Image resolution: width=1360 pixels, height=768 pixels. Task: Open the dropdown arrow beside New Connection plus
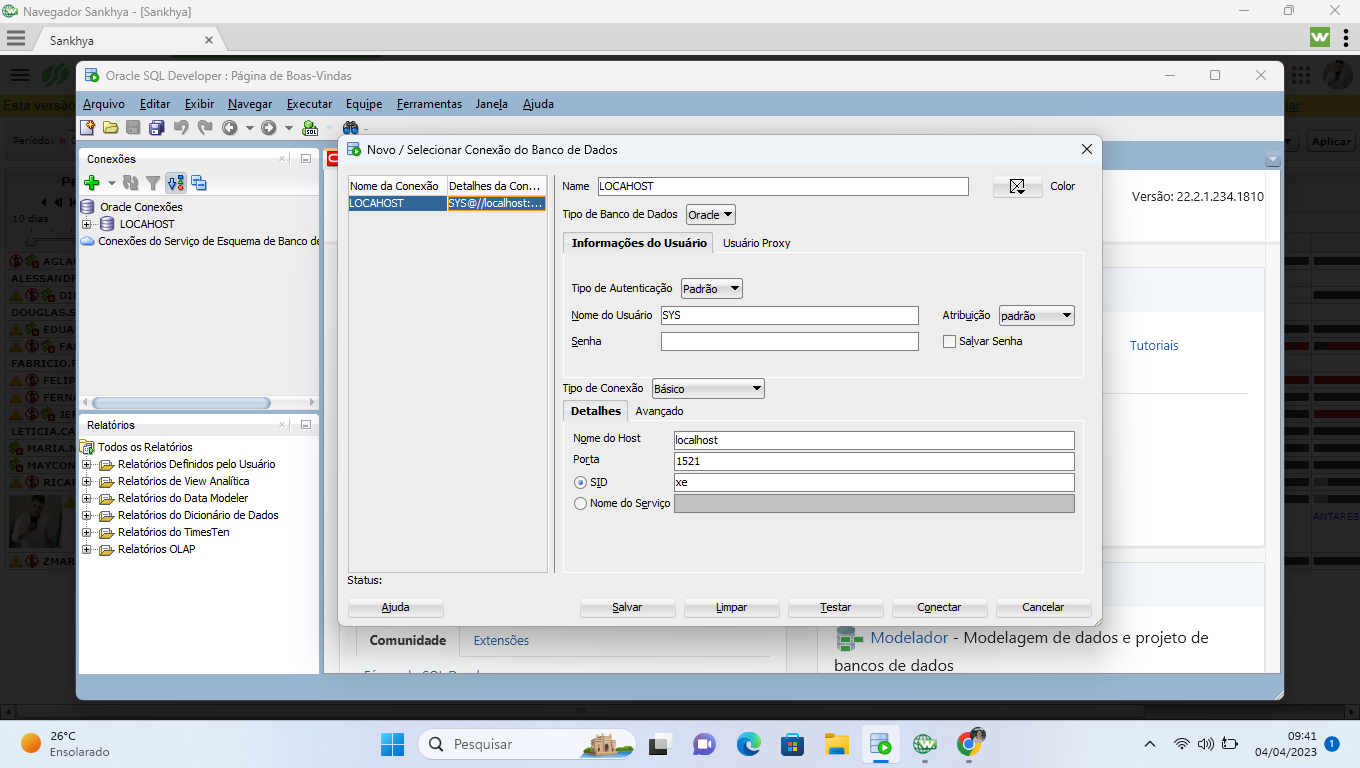[111, 183]
